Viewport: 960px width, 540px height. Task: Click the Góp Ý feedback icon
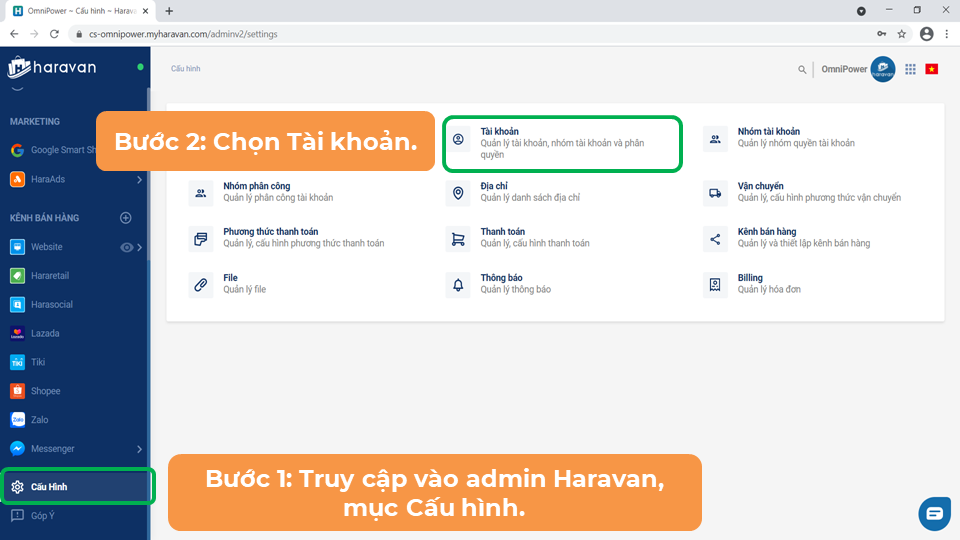click(x=17, y=516)
